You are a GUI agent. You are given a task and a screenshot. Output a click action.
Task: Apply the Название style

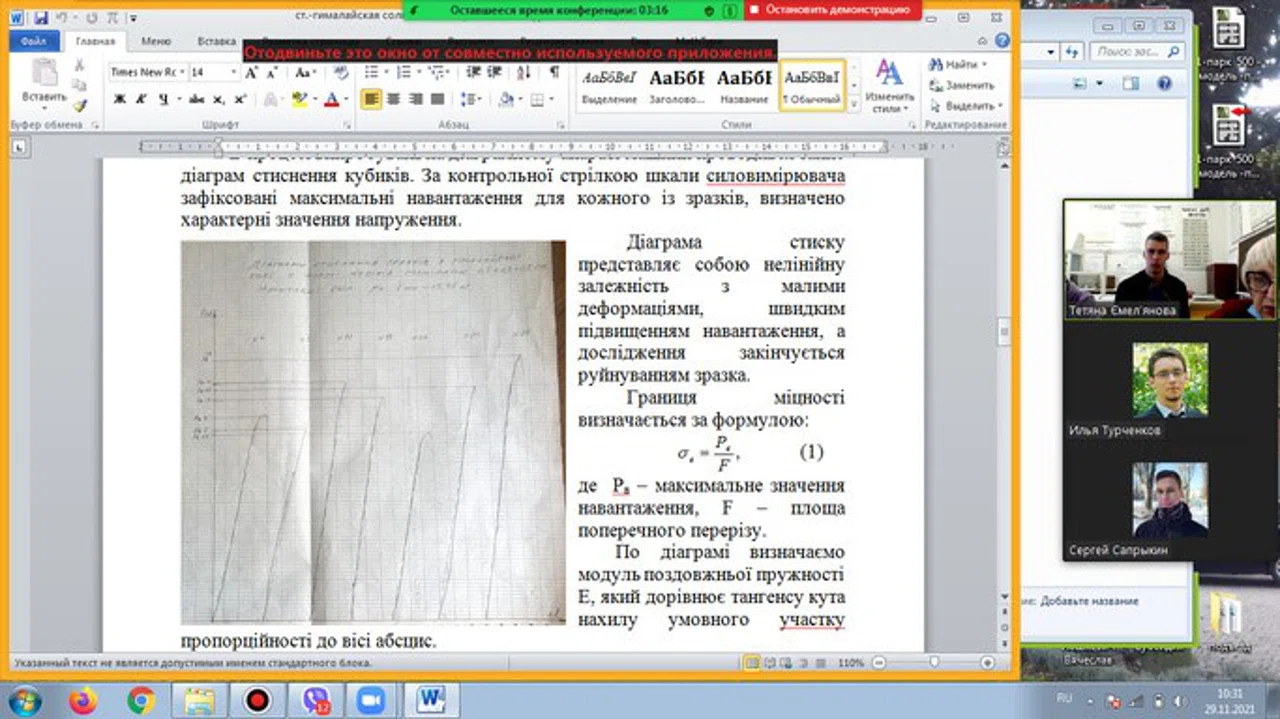pos(743,85)
